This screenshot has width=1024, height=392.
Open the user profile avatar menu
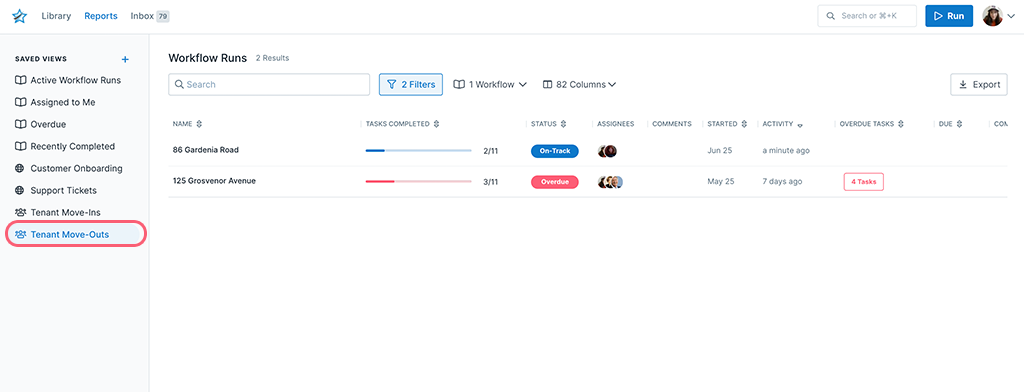point(993,16)
